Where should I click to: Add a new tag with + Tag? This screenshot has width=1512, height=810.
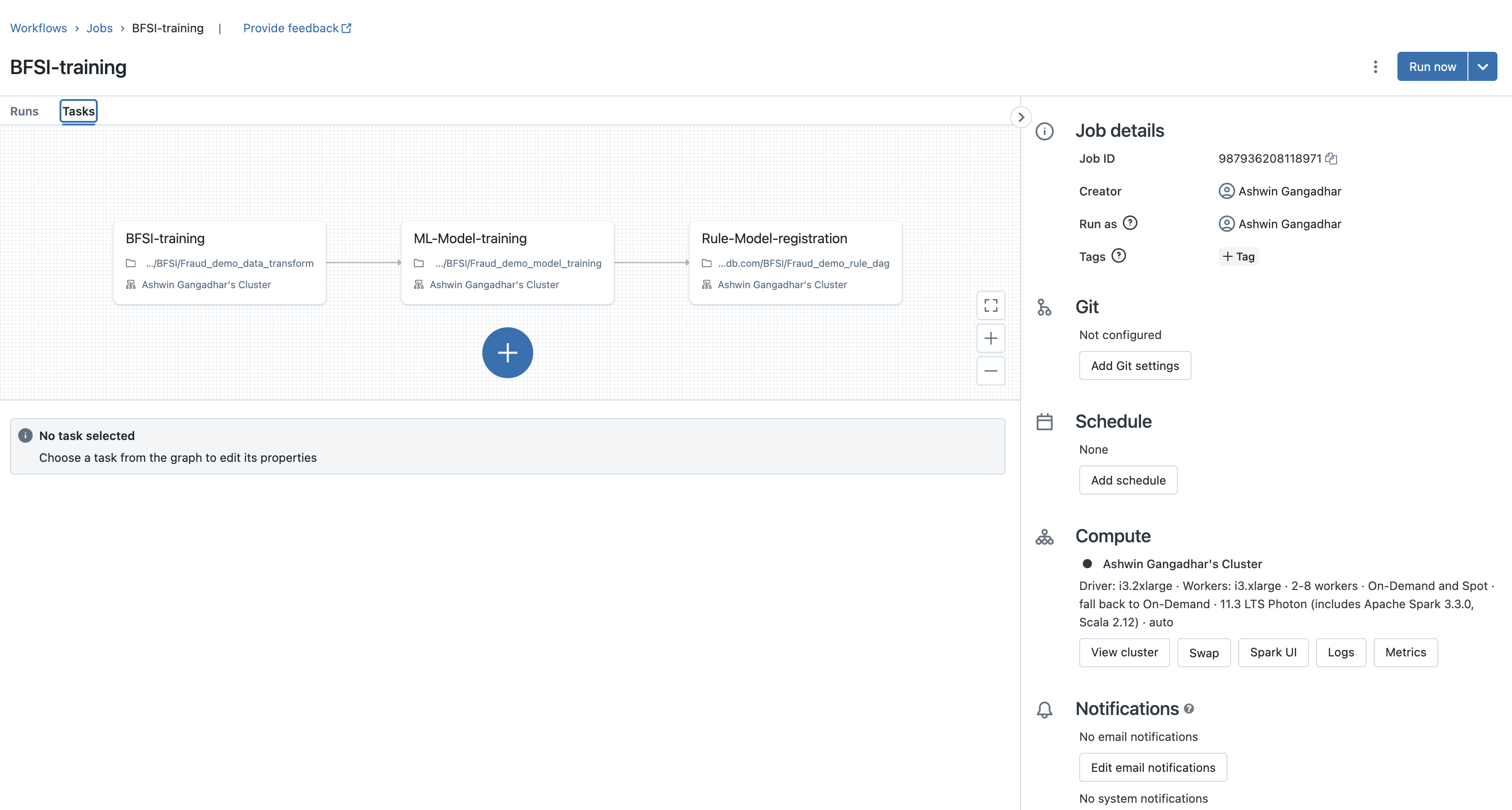coord(1238,256)
